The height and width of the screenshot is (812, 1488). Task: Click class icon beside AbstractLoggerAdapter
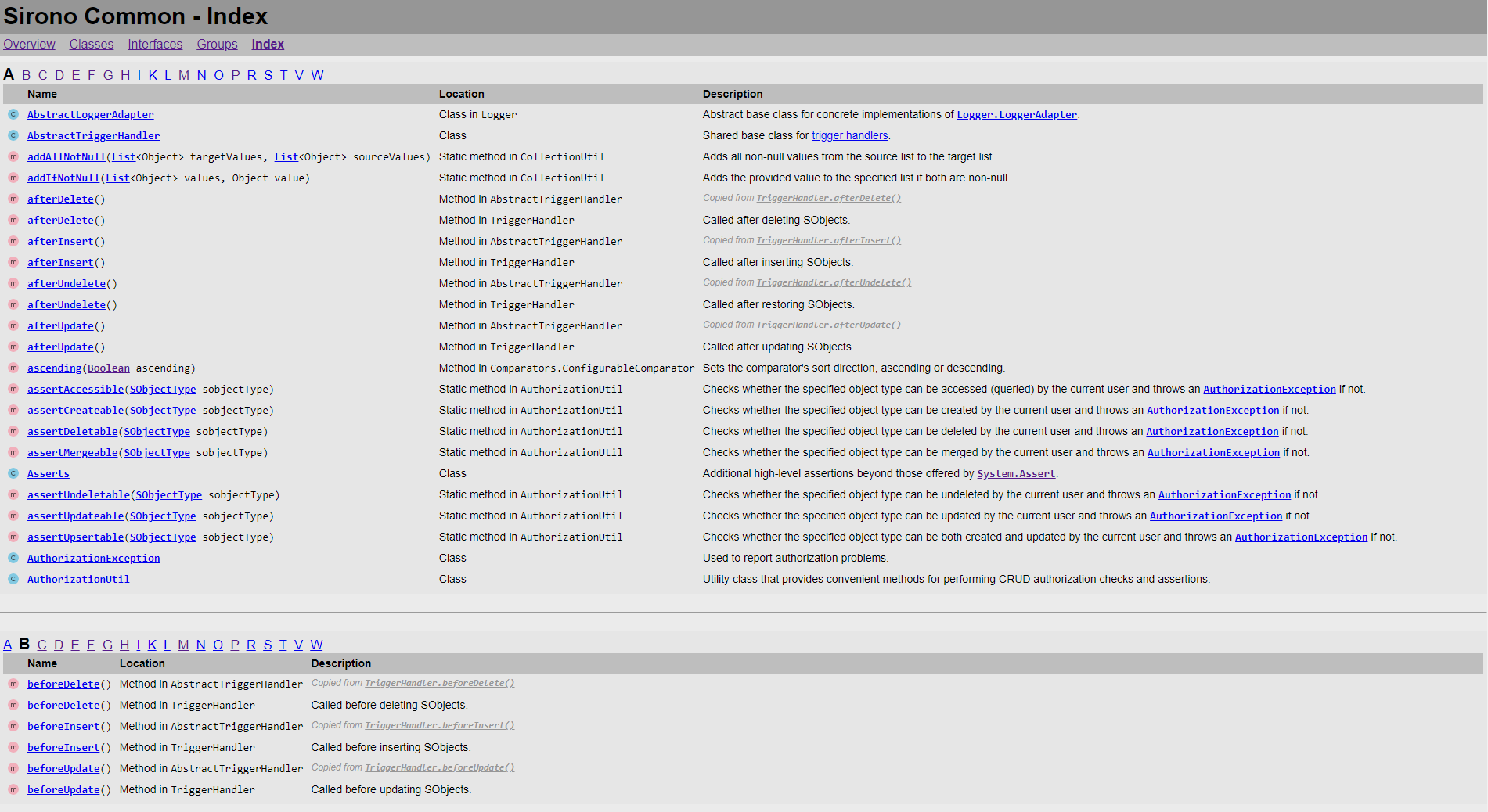(x=13, y=114)
